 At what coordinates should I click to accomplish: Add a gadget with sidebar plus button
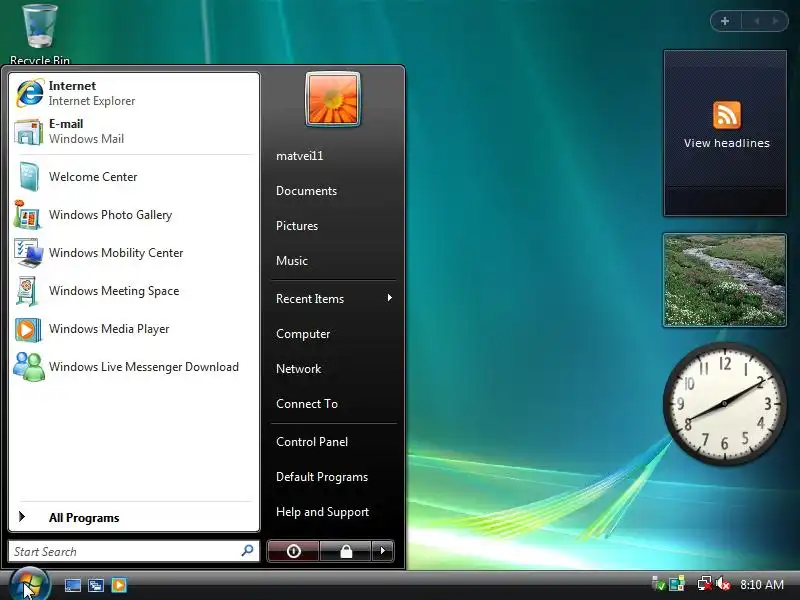[725, 21]
